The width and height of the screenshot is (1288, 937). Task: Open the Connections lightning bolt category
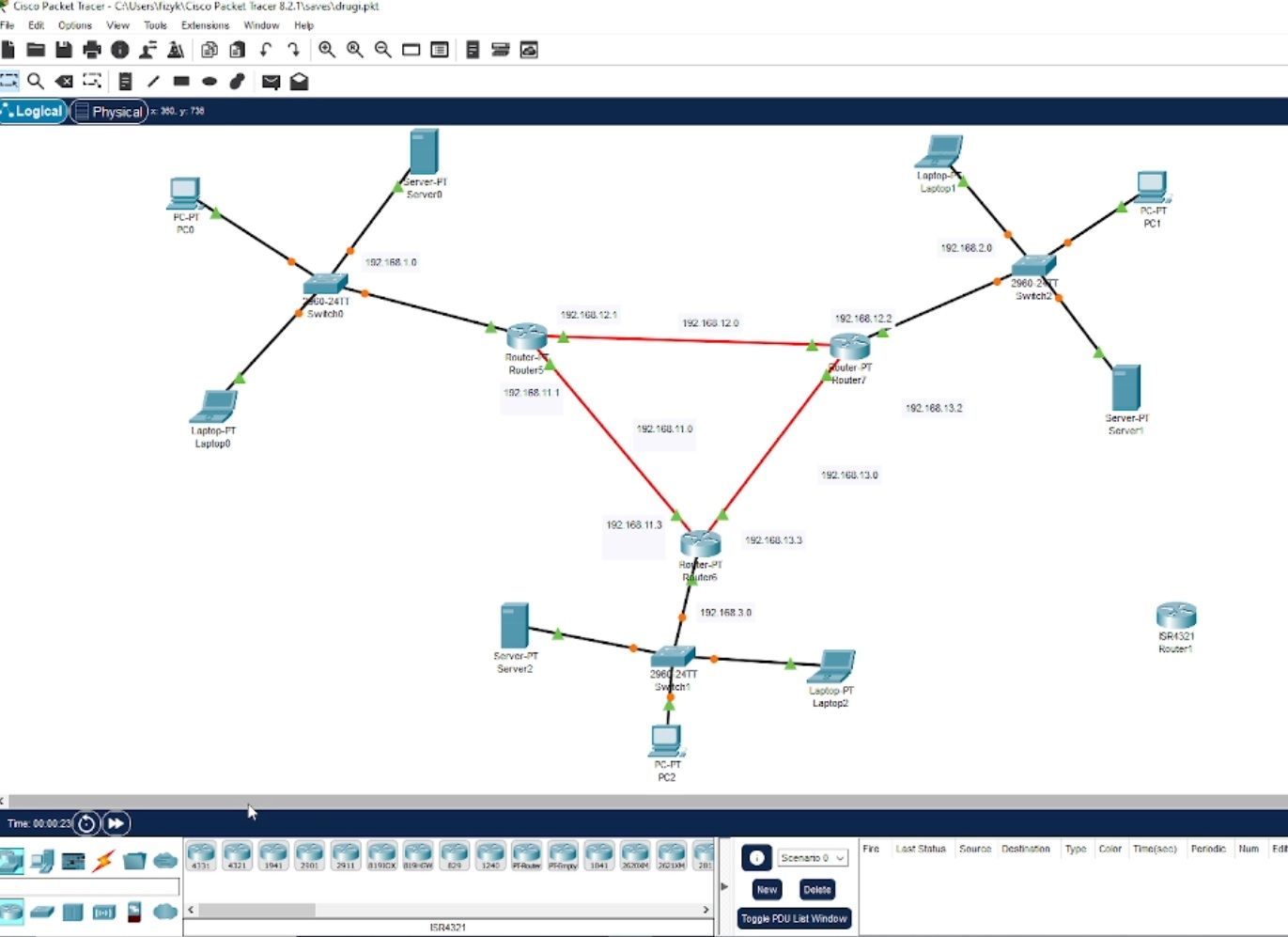point(103,860)
